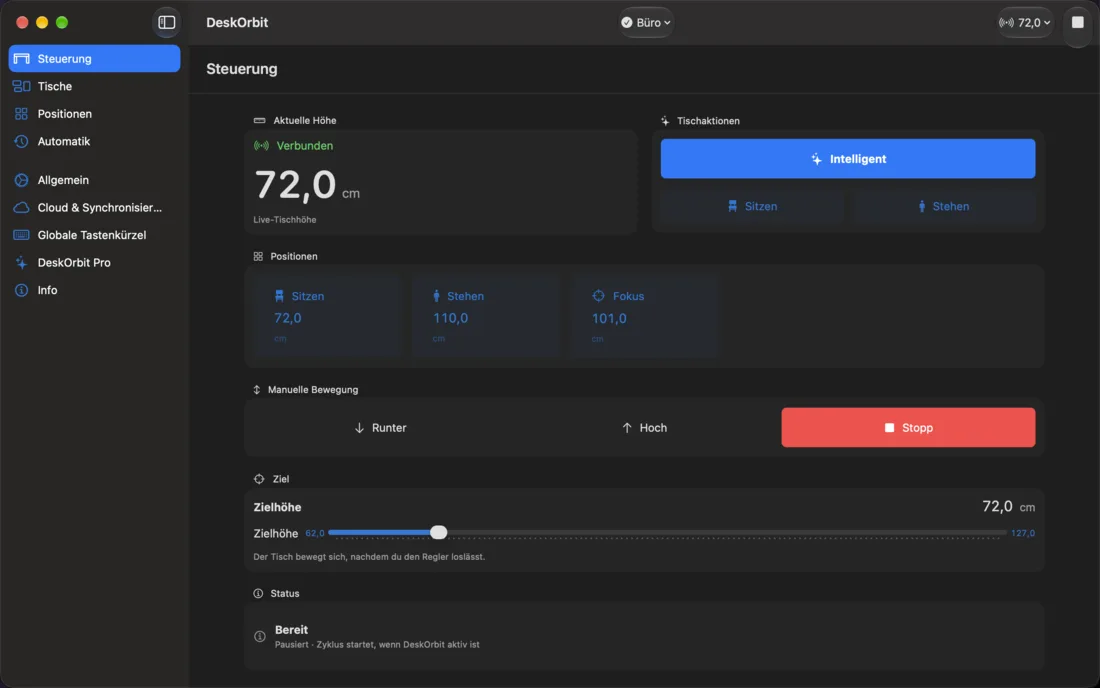The height and width of the screenshot is (688, 1100).
Task: Click the Bereit status text
Action: tap(291, 630)
